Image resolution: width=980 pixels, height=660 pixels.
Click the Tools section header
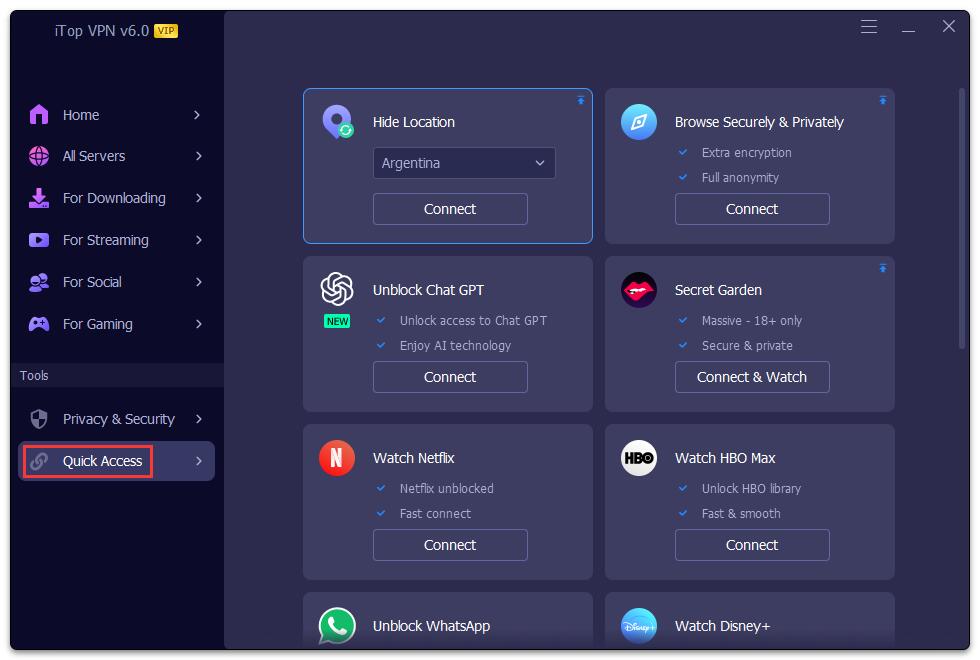click(x=34, y=376)
